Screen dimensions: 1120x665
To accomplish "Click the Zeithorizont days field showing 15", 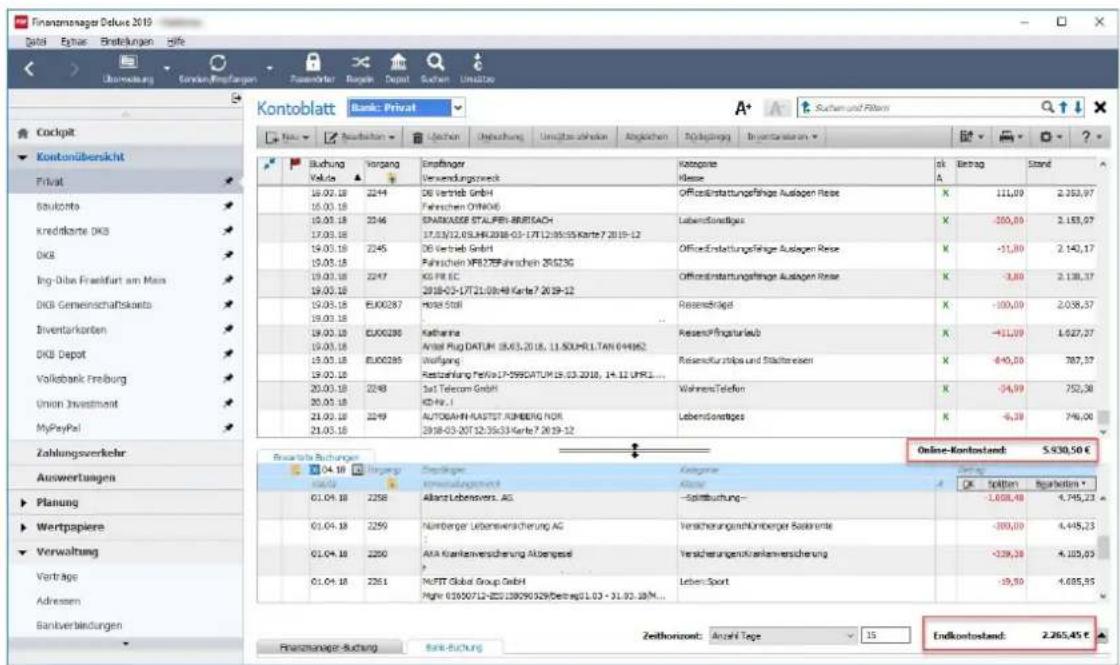I will coord(886,635).
